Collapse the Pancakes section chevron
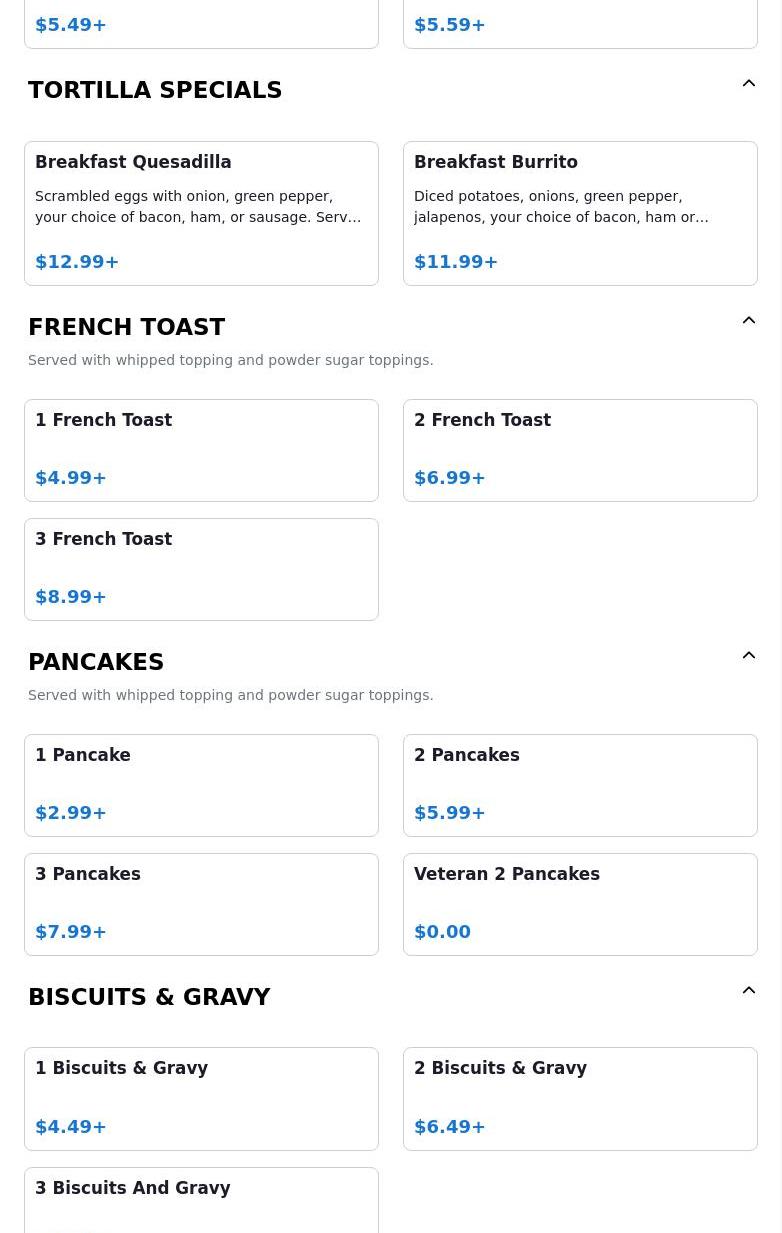Viewport: 782px width, 1233px height. coord(748,656)
